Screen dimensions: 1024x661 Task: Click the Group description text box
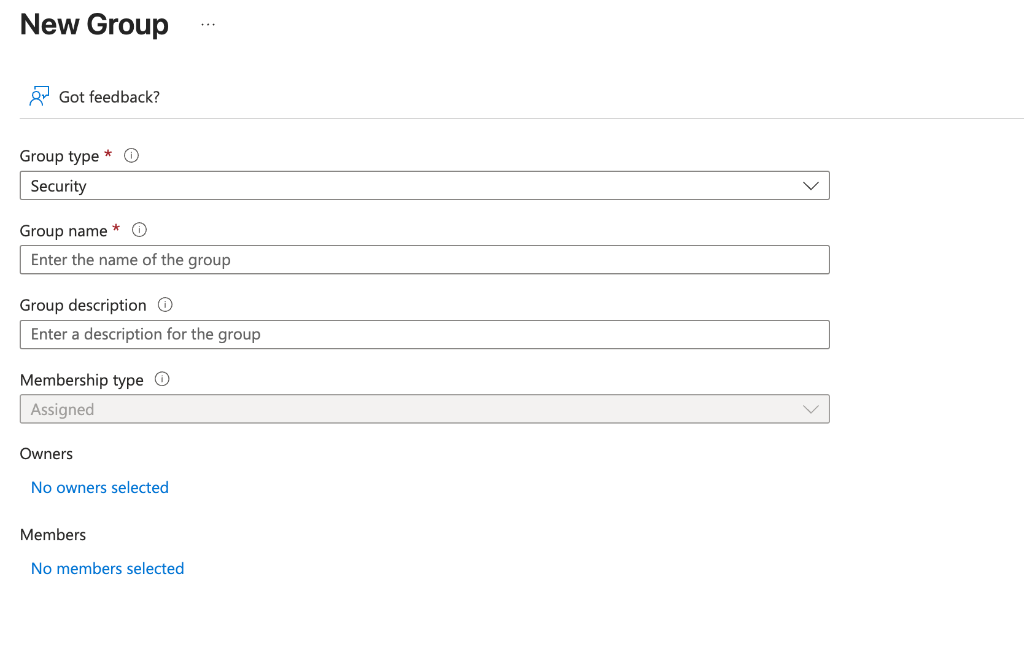pyautogui.click(x=425, y=334)
